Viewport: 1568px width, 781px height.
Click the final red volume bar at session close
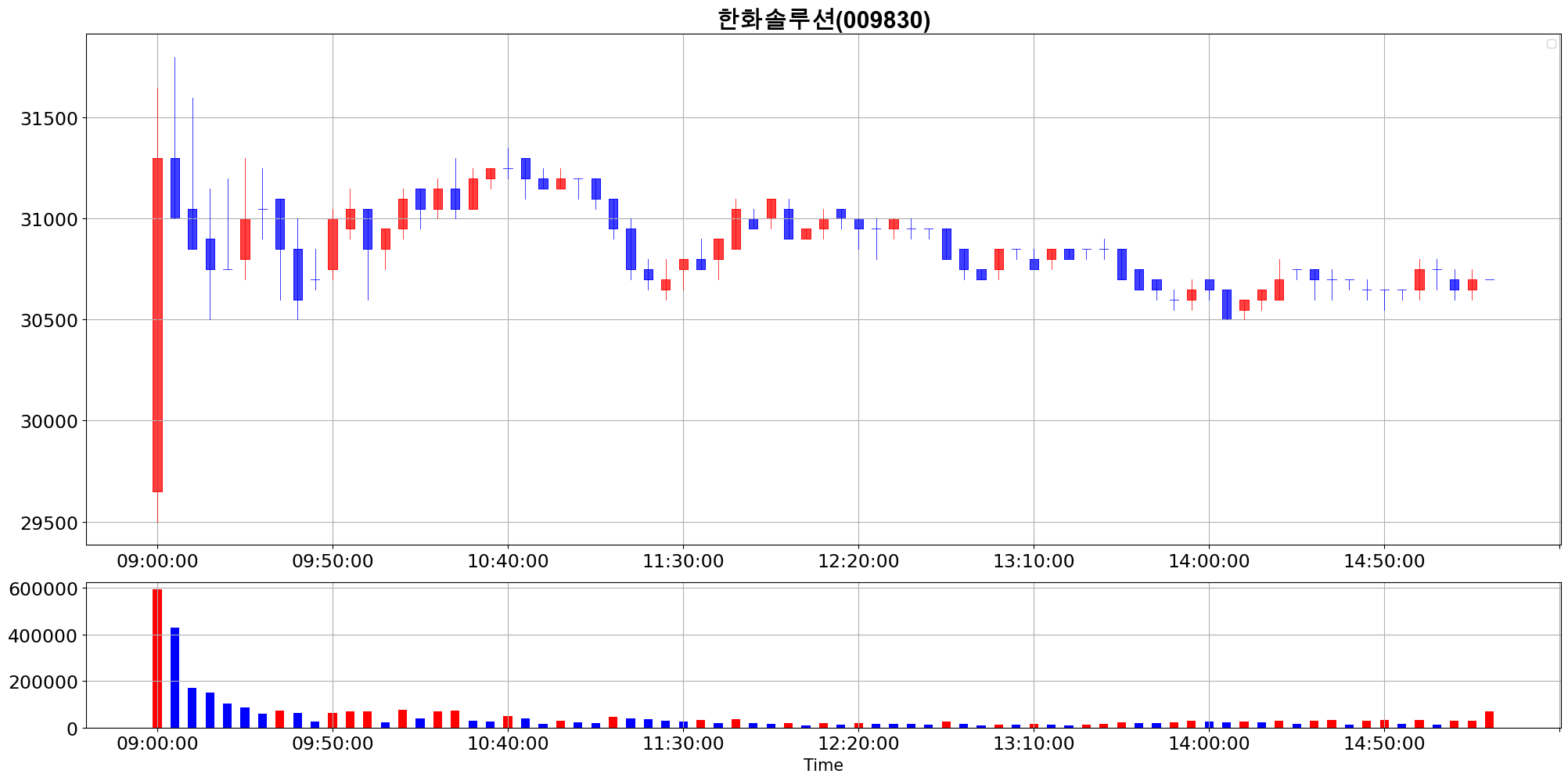coord(1489,720)
